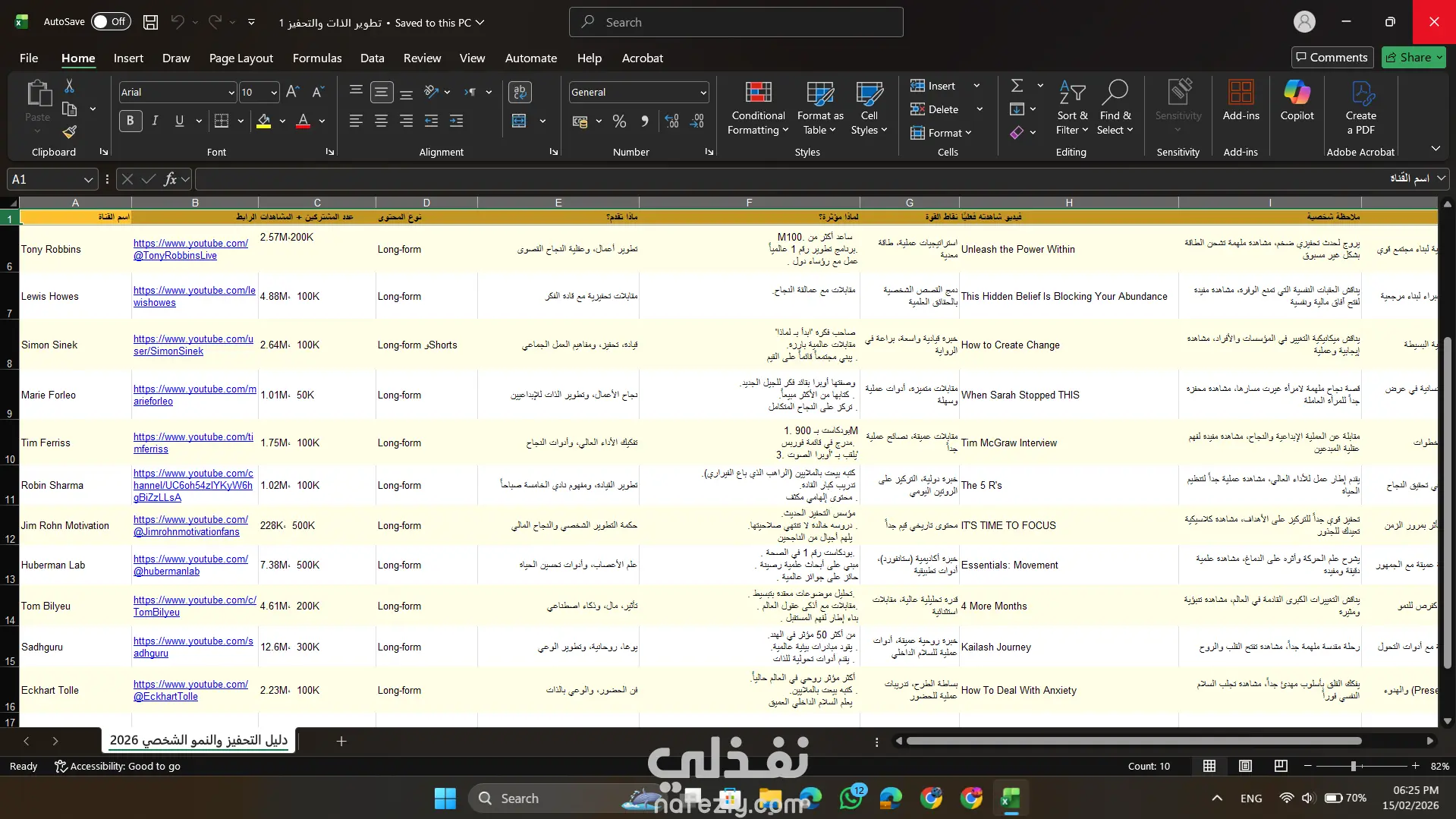Click the horizontal scrollbar thumb
The width and height of the screenshot is (1456, 819).
[1134, 741]
